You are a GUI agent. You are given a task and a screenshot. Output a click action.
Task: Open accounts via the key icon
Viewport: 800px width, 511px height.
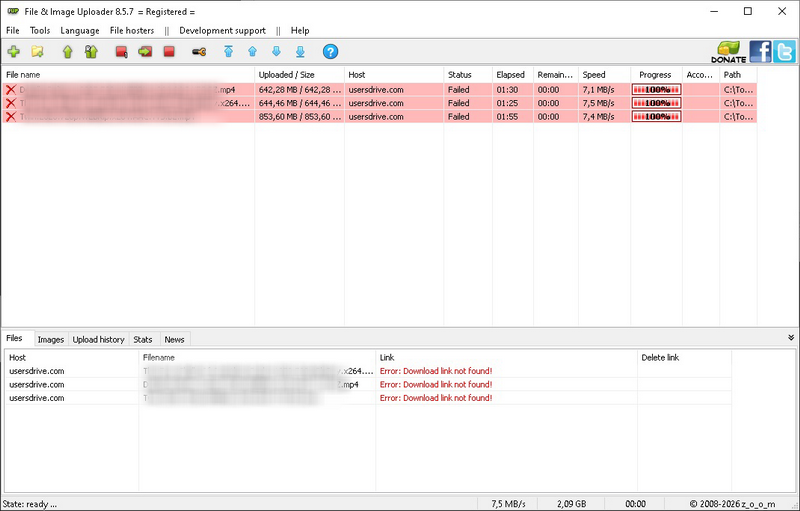199,52
